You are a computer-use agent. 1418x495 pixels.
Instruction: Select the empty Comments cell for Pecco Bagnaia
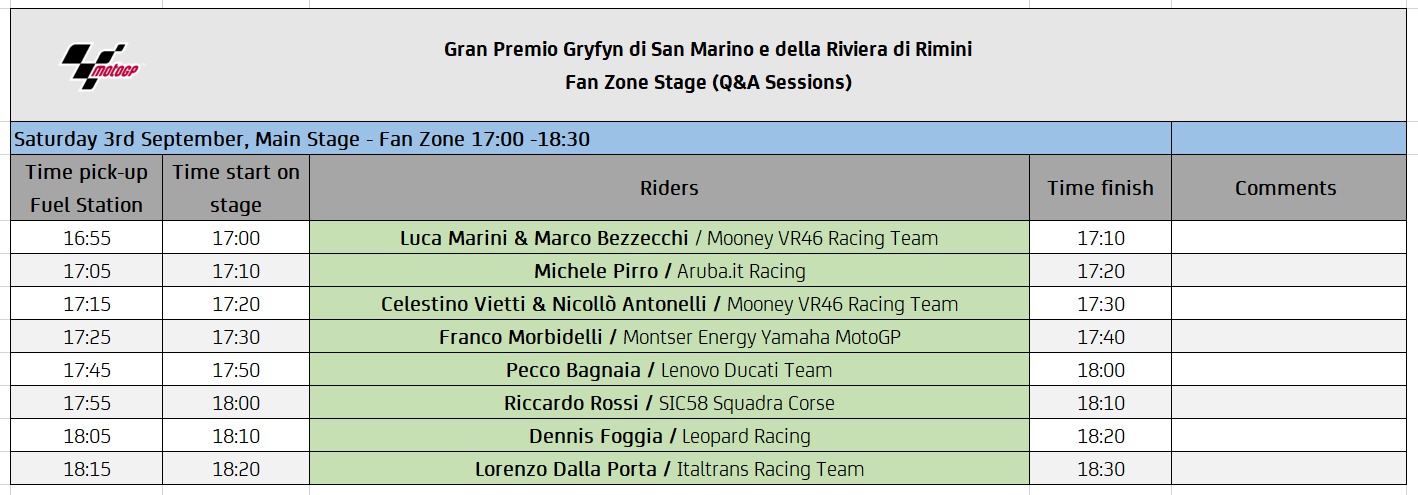1288,370
